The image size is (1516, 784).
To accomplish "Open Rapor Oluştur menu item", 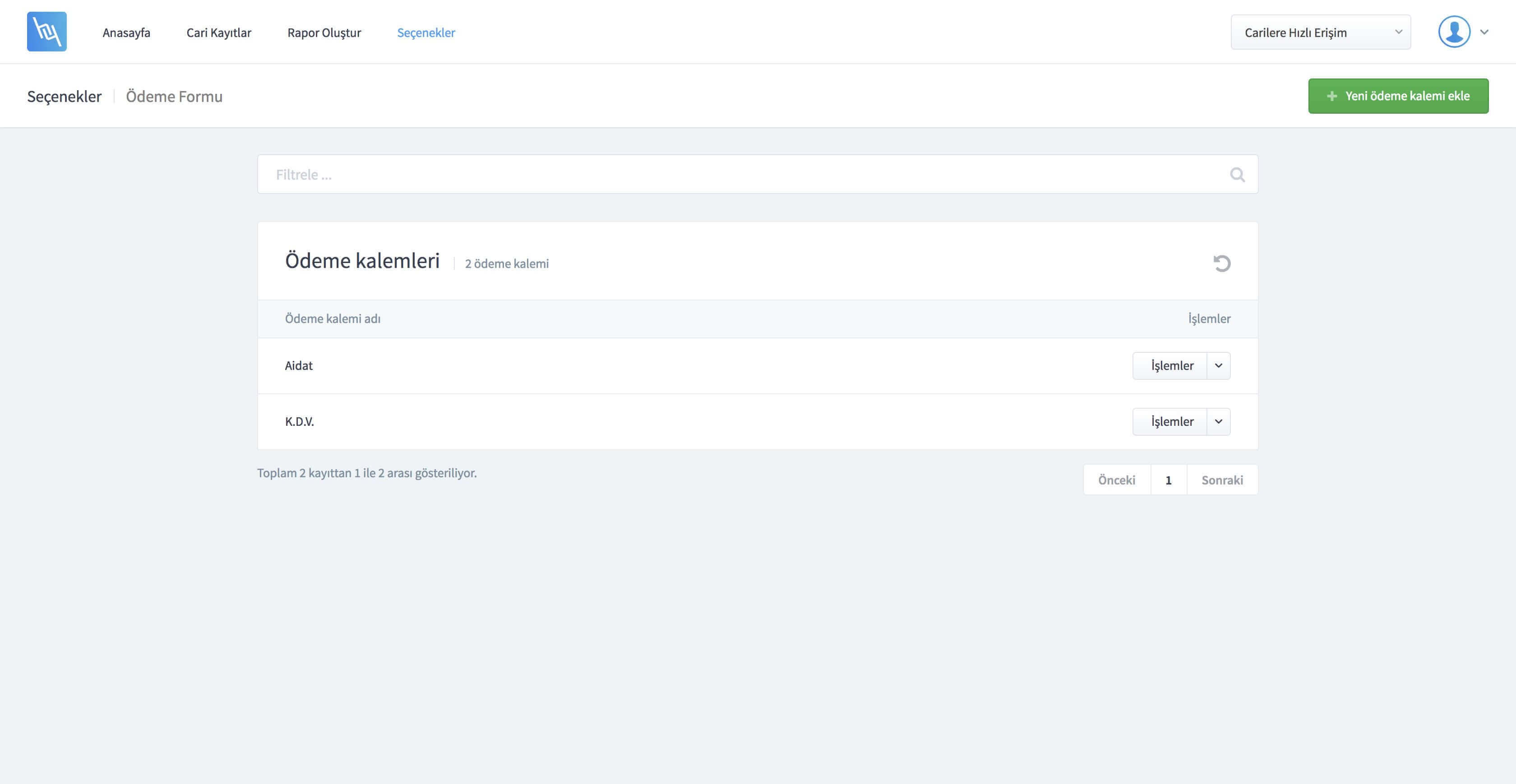I will [324, 32].
